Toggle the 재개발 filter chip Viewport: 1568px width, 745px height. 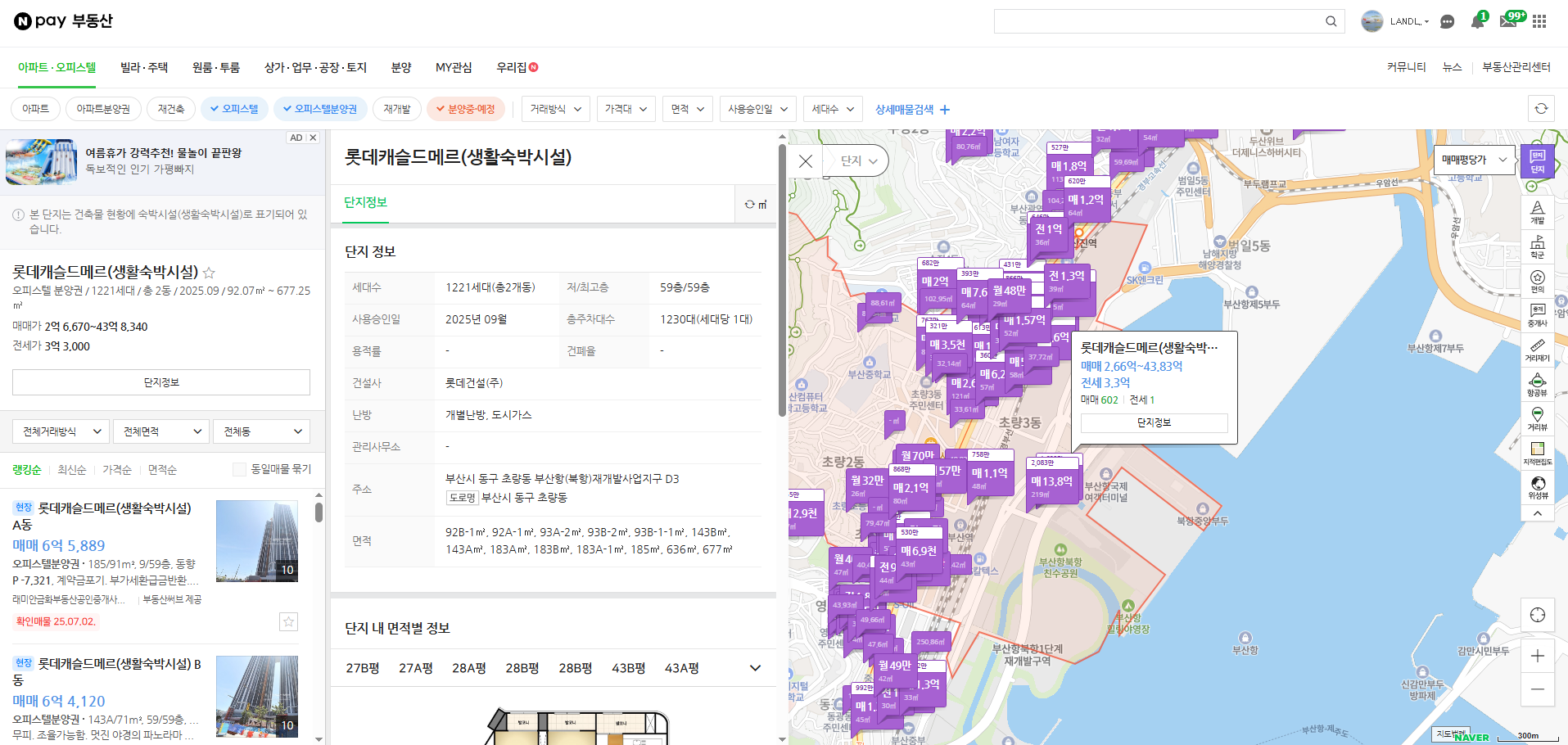click(397, 109)
